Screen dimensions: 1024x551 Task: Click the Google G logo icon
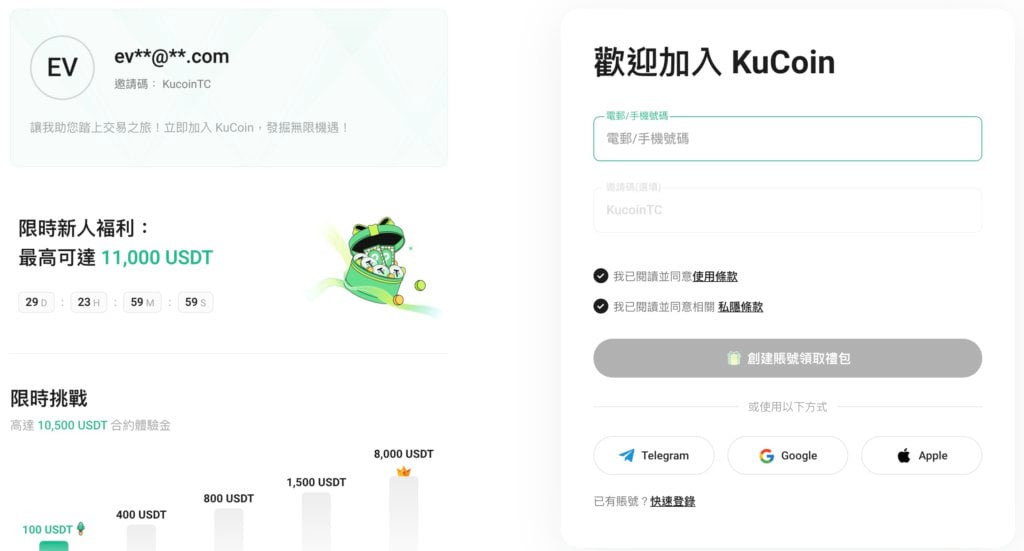tap(767, 456)
